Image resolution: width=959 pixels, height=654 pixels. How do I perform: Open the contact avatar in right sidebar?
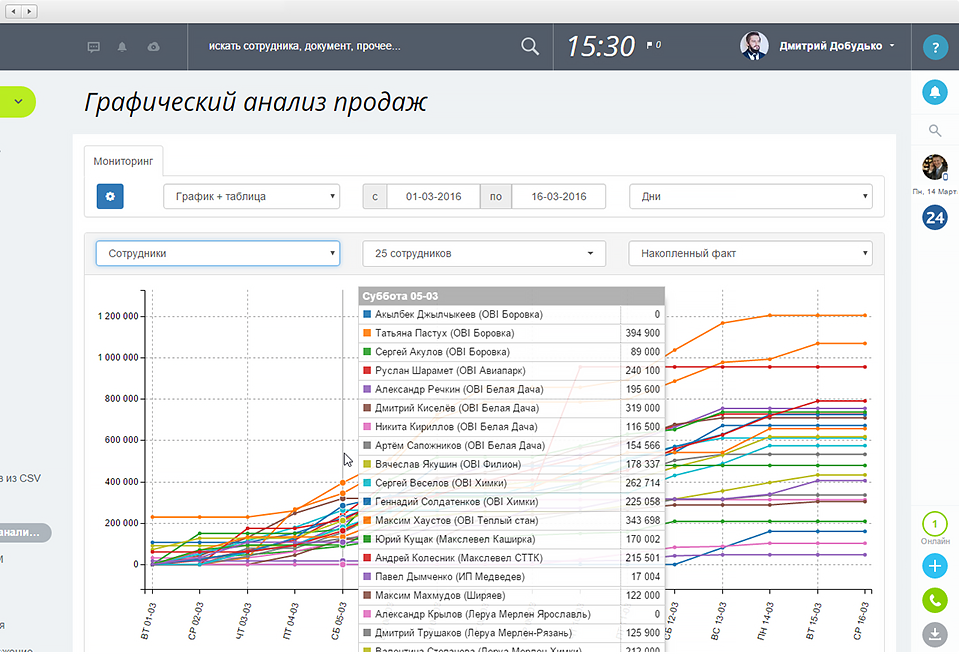point(935,167)
